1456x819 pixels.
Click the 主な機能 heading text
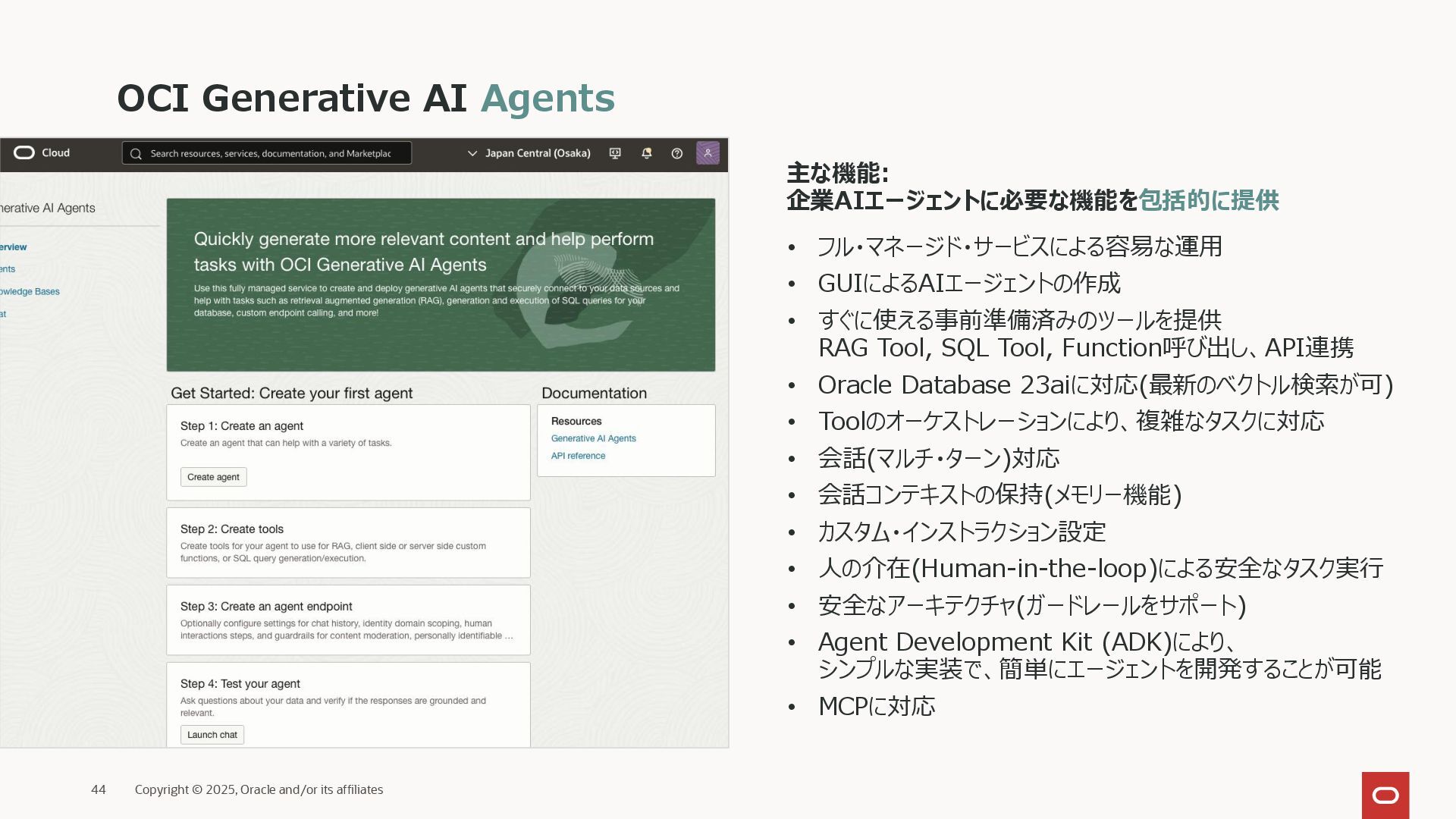(x=837, y=173)
